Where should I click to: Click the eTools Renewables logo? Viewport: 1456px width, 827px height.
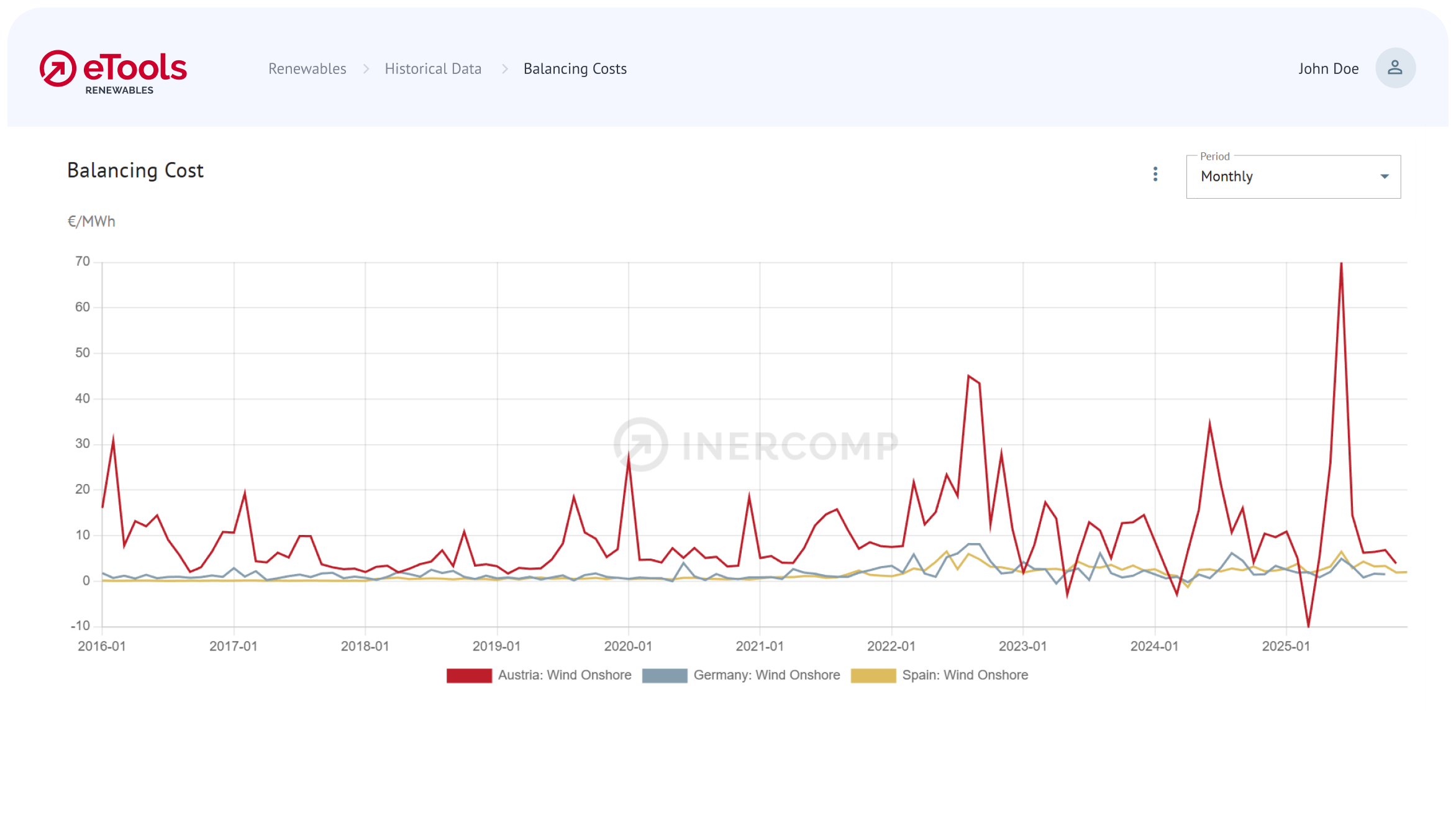coord(113,71)
